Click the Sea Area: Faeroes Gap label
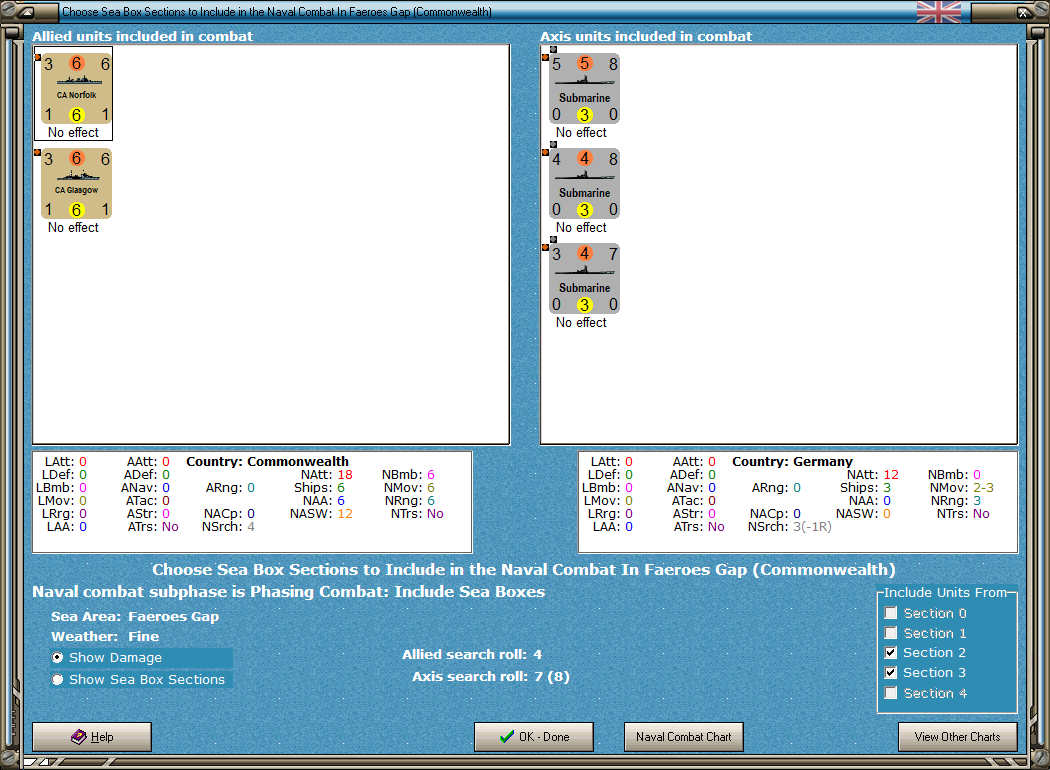The width and height of the screenshot is (1050, 770). click(135, 617)
